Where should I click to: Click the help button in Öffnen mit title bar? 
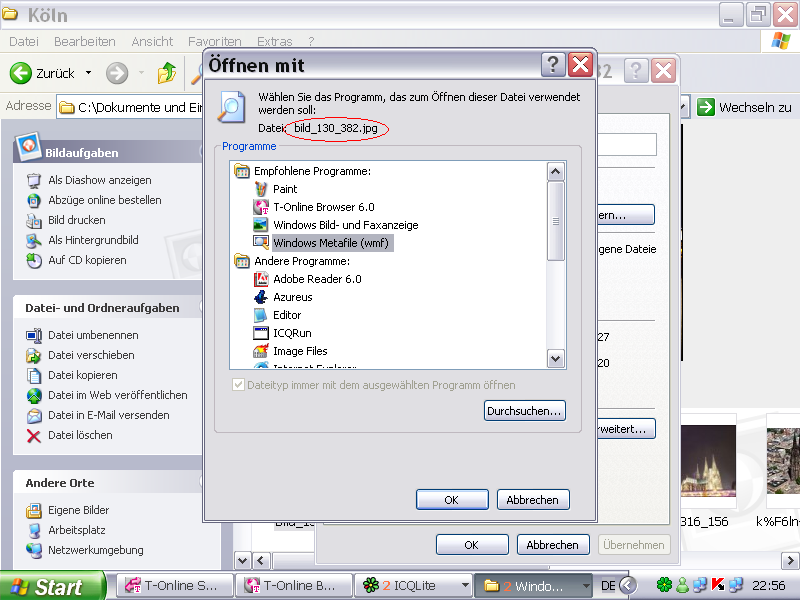553,65
